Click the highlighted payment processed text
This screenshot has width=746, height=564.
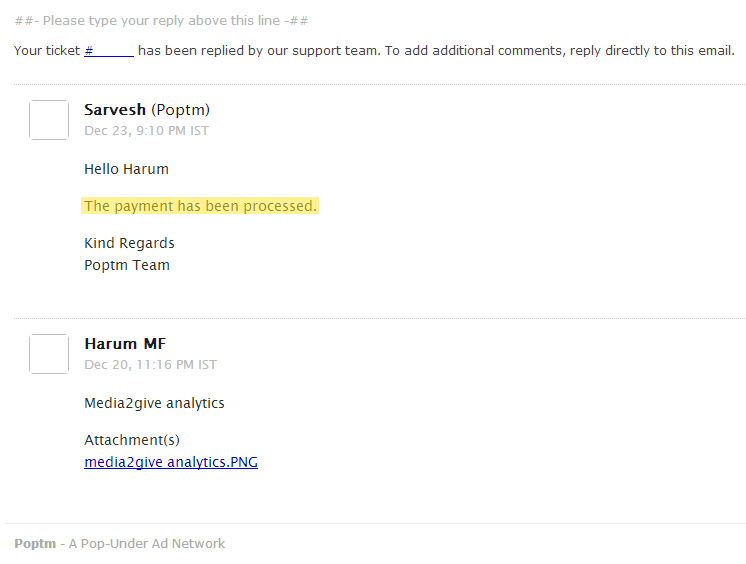coord(200,206)
